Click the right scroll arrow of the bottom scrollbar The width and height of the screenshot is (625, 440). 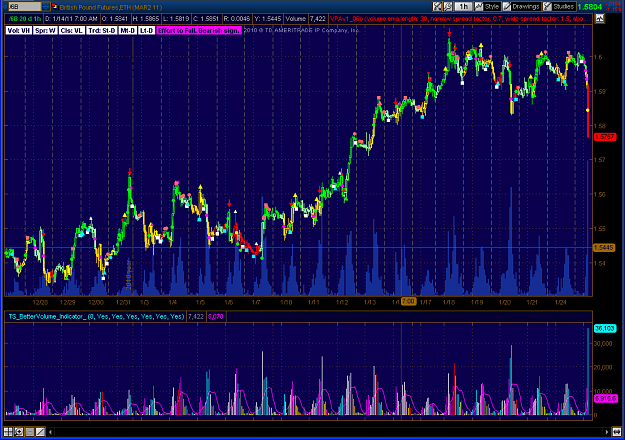click(x=607, y=432)
